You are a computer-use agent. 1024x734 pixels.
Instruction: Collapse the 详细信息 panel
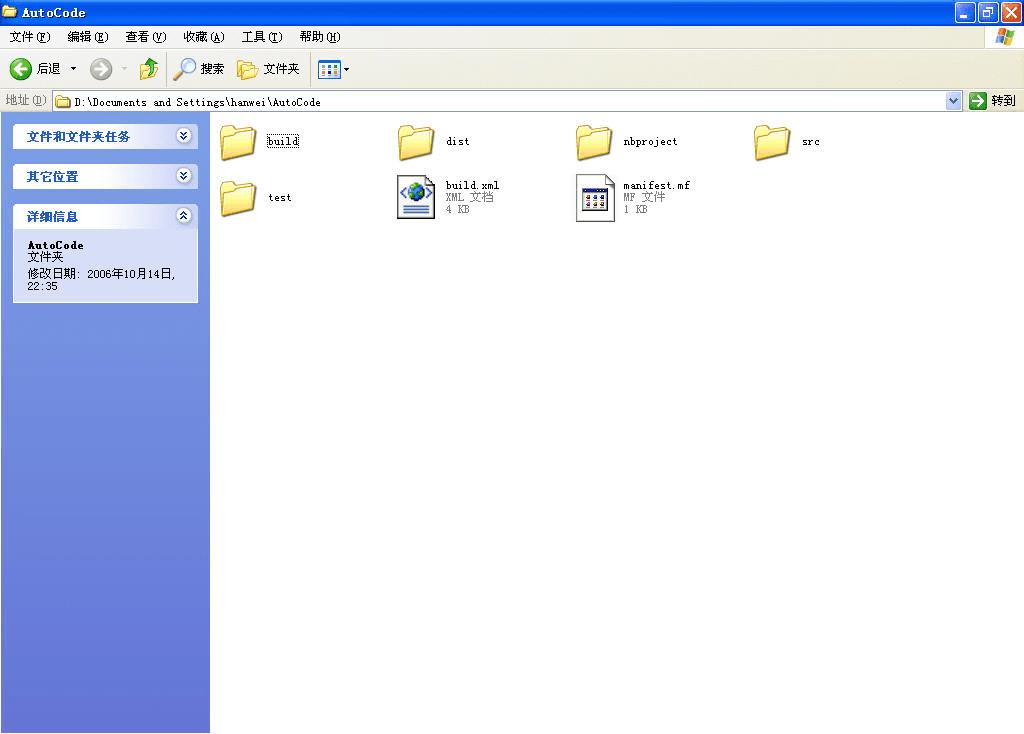[x=184, y=215]
